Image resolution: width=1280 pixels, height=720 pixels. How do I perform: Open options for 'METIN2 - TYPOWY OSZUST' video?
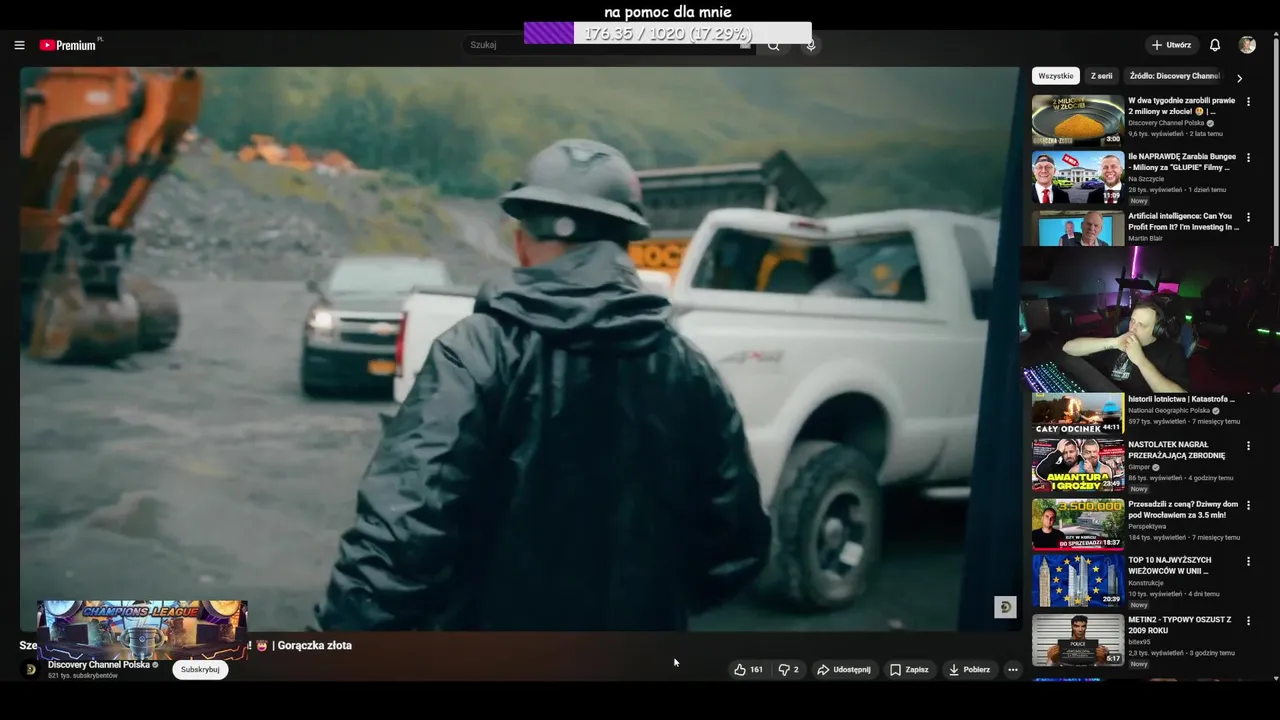1248,621
